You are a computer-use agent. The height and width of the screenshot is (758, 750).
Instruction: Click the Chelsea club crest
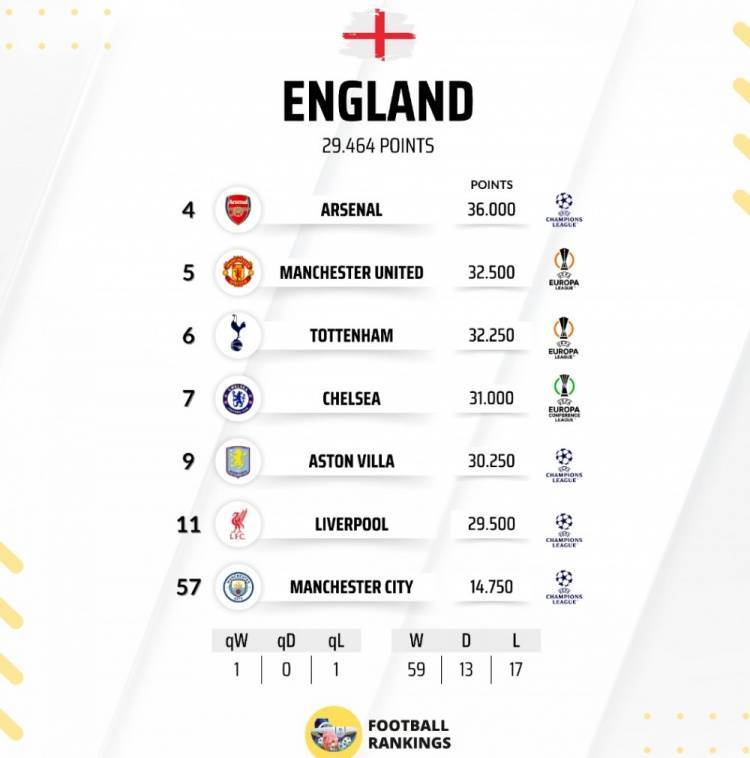click(238, 398)
